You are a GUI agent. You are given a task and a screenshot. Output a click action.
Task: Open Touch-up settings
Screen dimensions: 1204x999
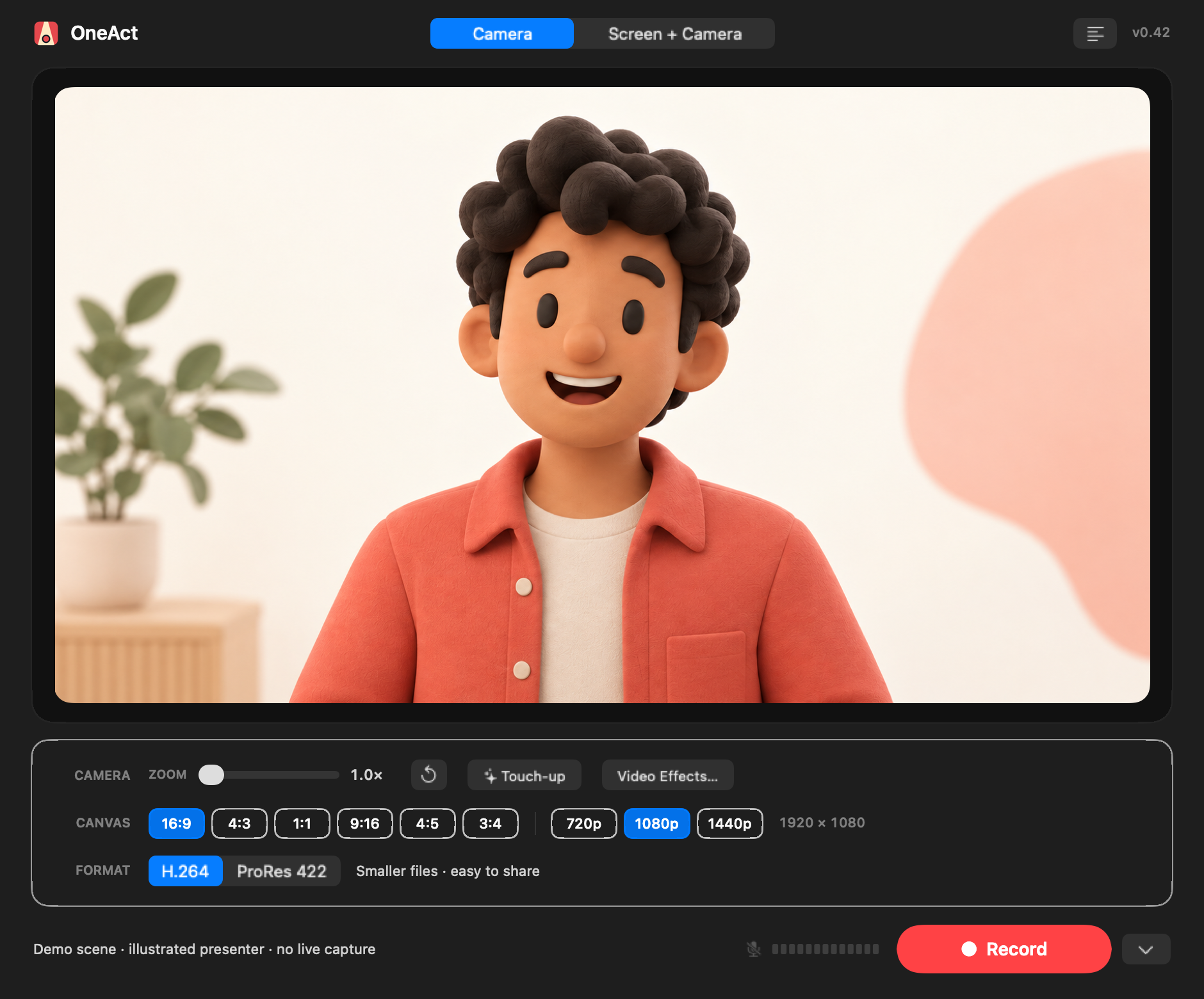(525, 776)
